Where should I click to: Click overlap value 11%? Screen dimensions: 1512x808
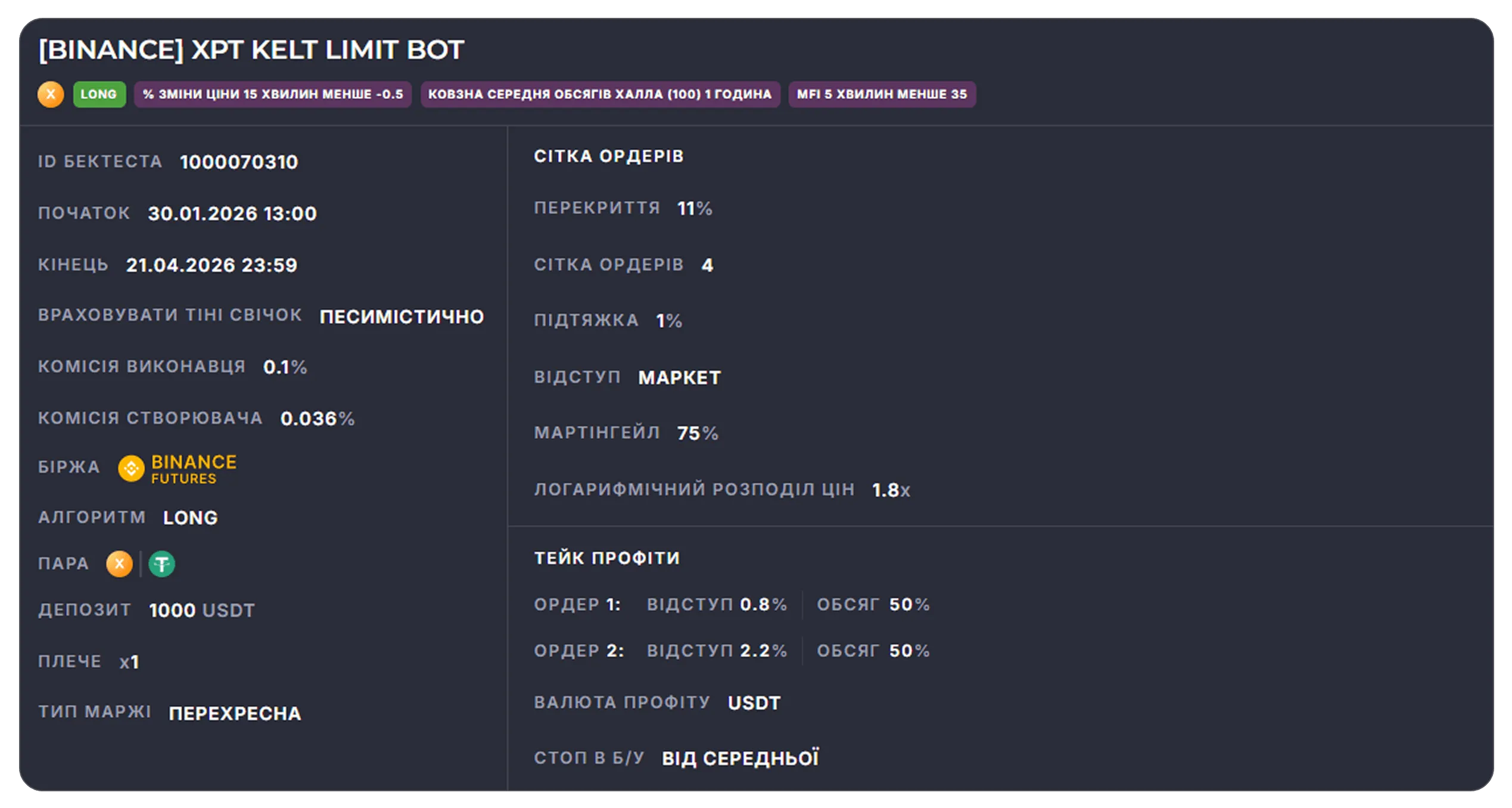pyautogui.click(x=695, y=209)
